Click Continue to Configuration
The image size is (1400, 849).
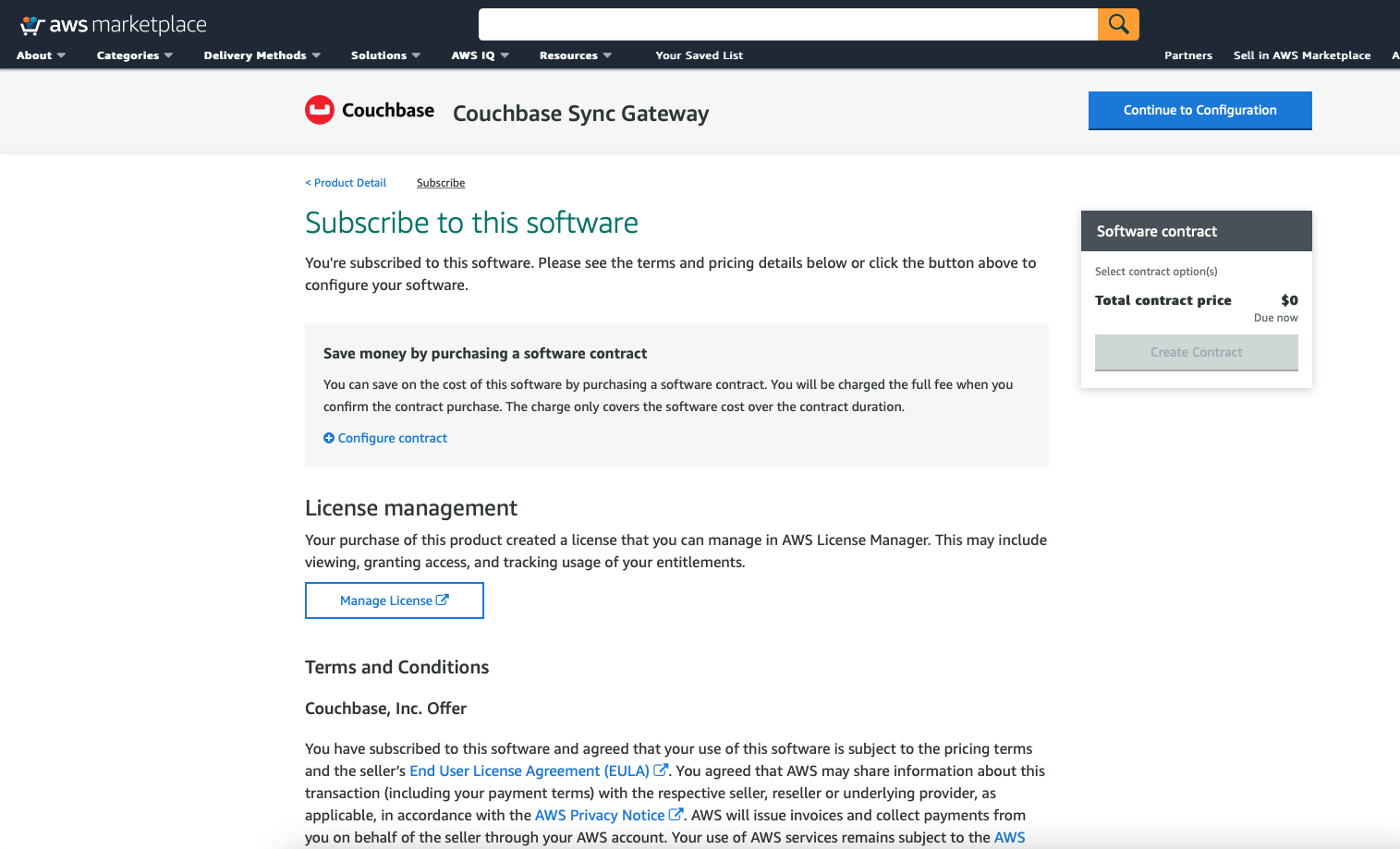1199,110
